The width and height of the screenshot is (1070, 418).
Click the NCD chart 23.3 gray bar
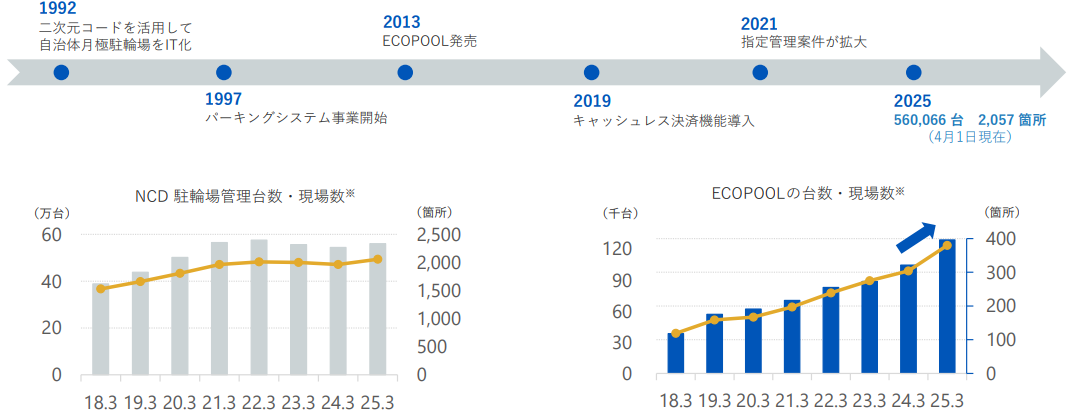point(298,310)
